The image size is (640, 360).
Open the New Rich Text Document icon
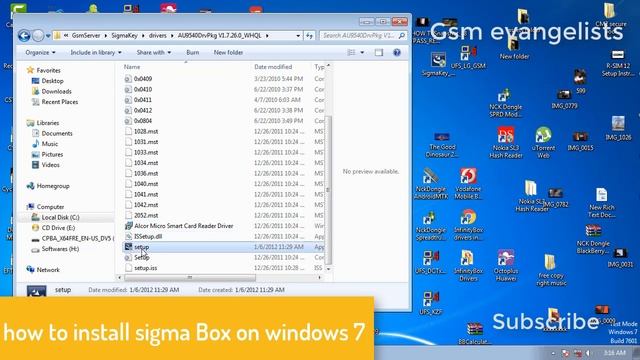[x=601, y=203]
